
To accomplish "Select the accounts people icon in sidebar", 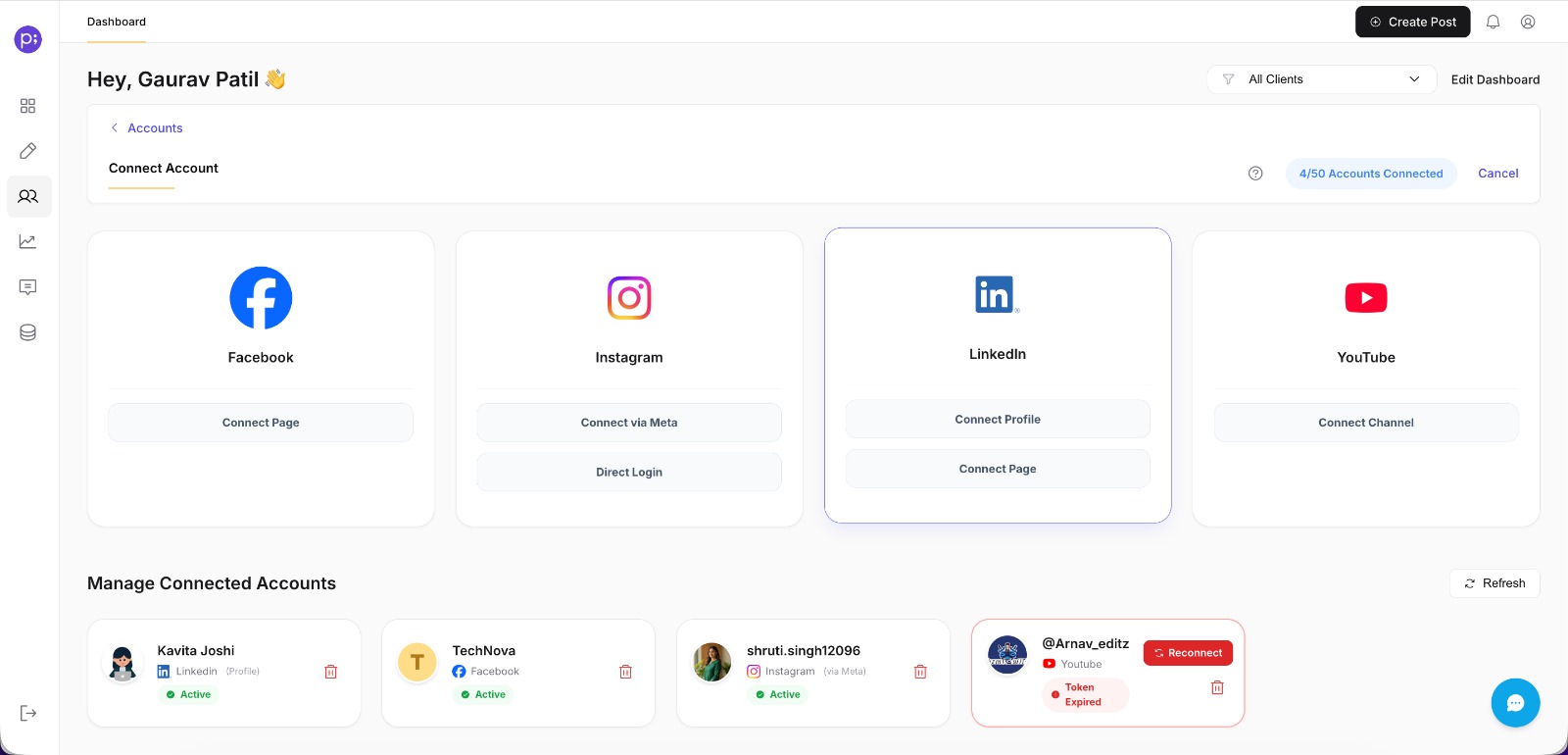I will (x=28, y=196).
